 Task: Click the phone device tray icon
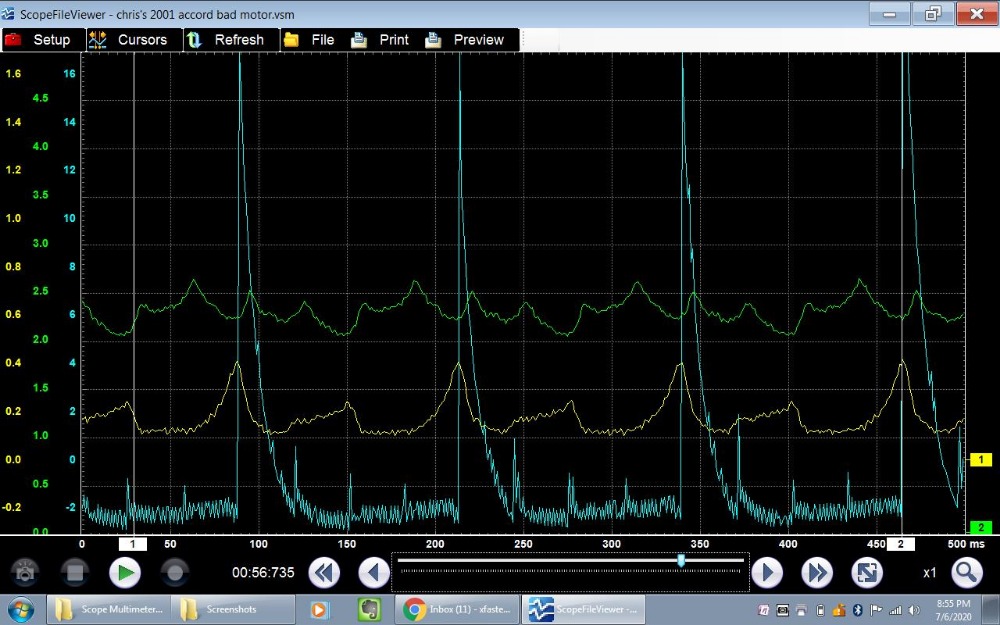(820, 611)
